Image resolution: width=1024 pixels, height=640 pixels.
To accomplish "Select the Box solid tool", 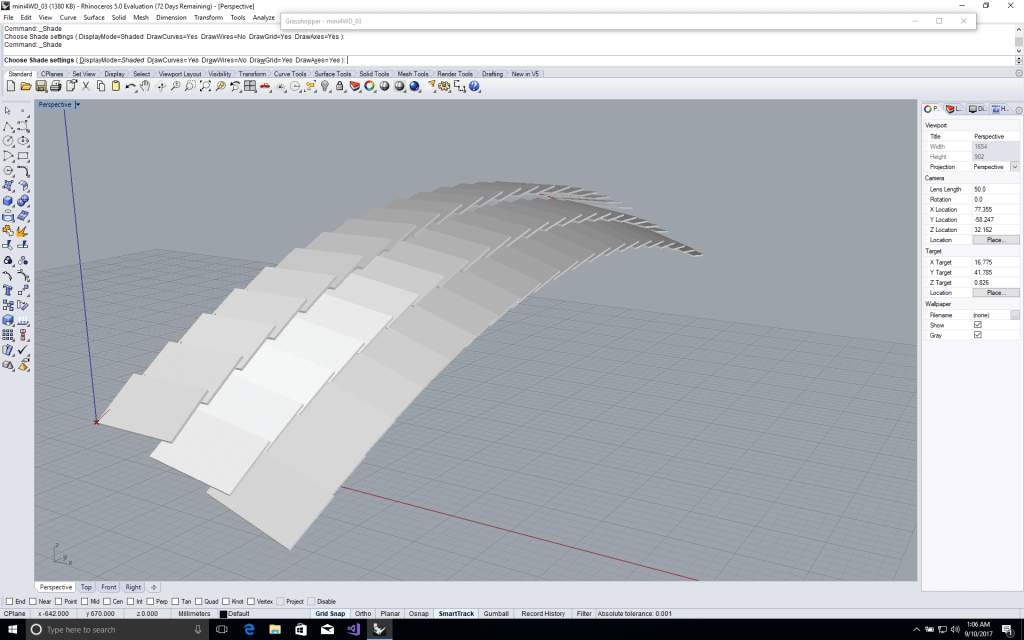I will coord(8,201).
